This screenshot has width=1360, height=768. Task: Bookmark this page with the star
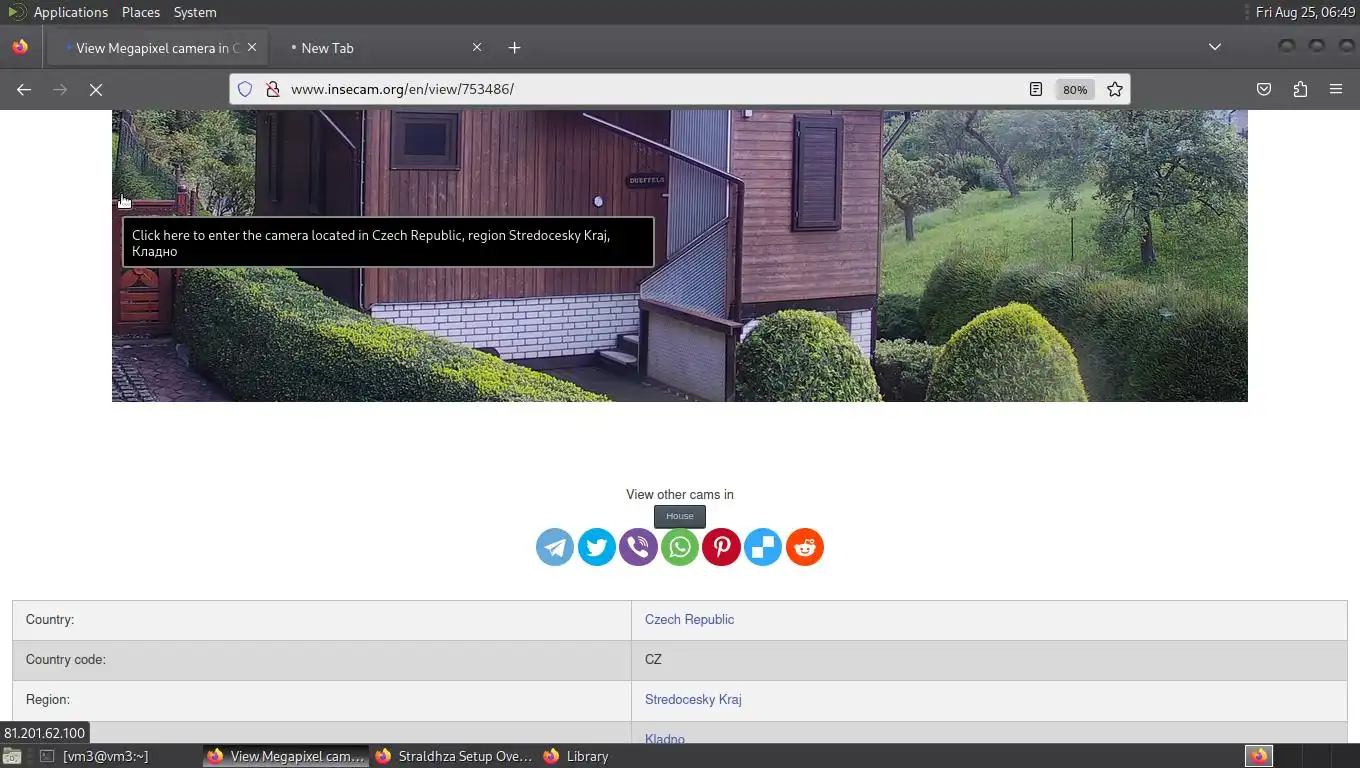[x=1115, y=89]
